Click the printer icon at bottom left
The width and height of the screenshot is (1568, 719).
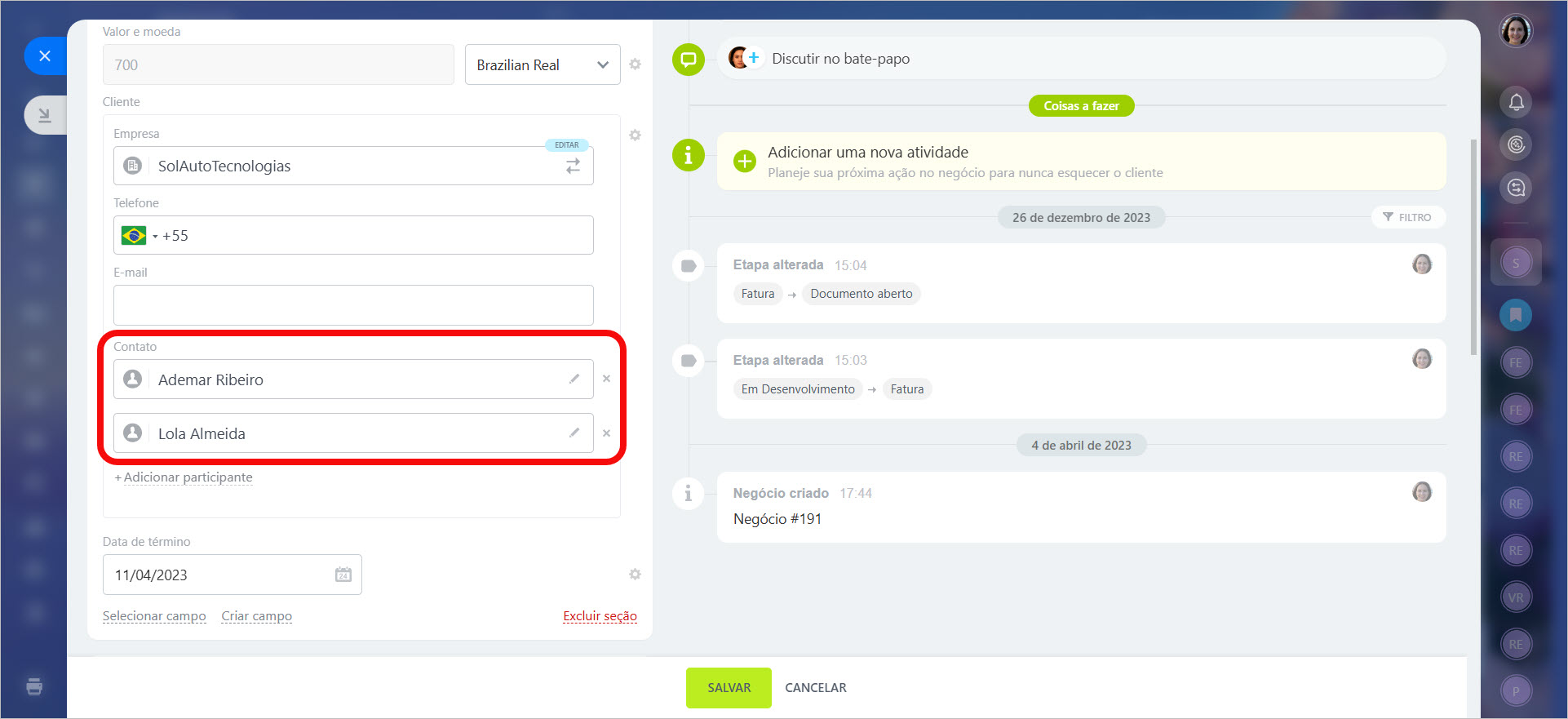[x=34, y=686]
